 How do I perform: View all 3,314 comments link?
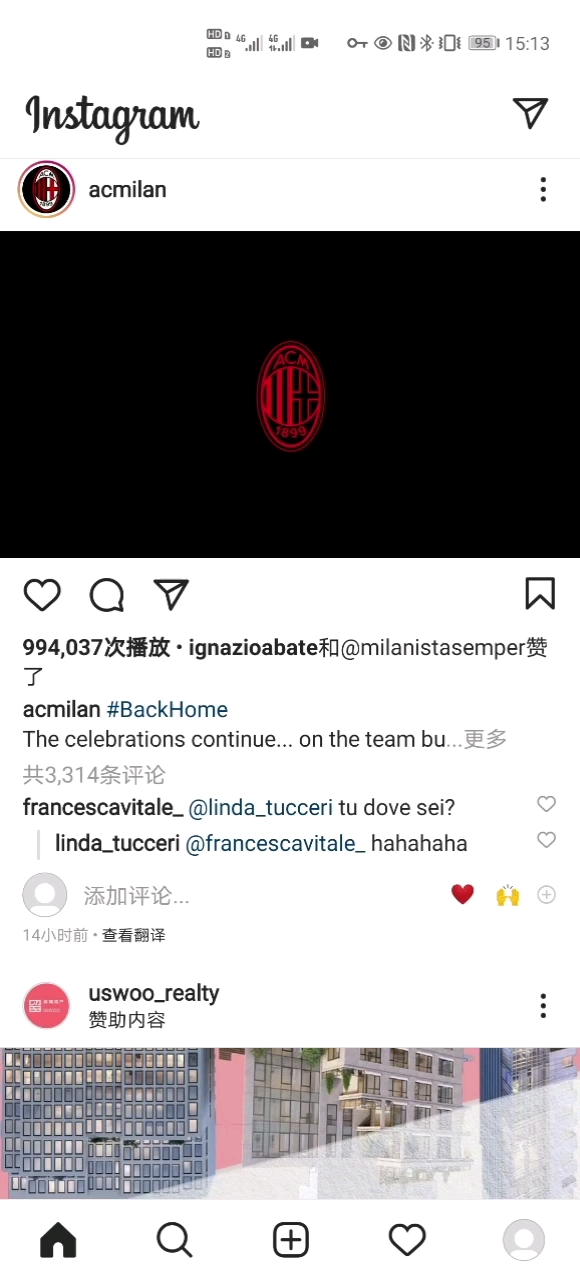click(94, 775)
